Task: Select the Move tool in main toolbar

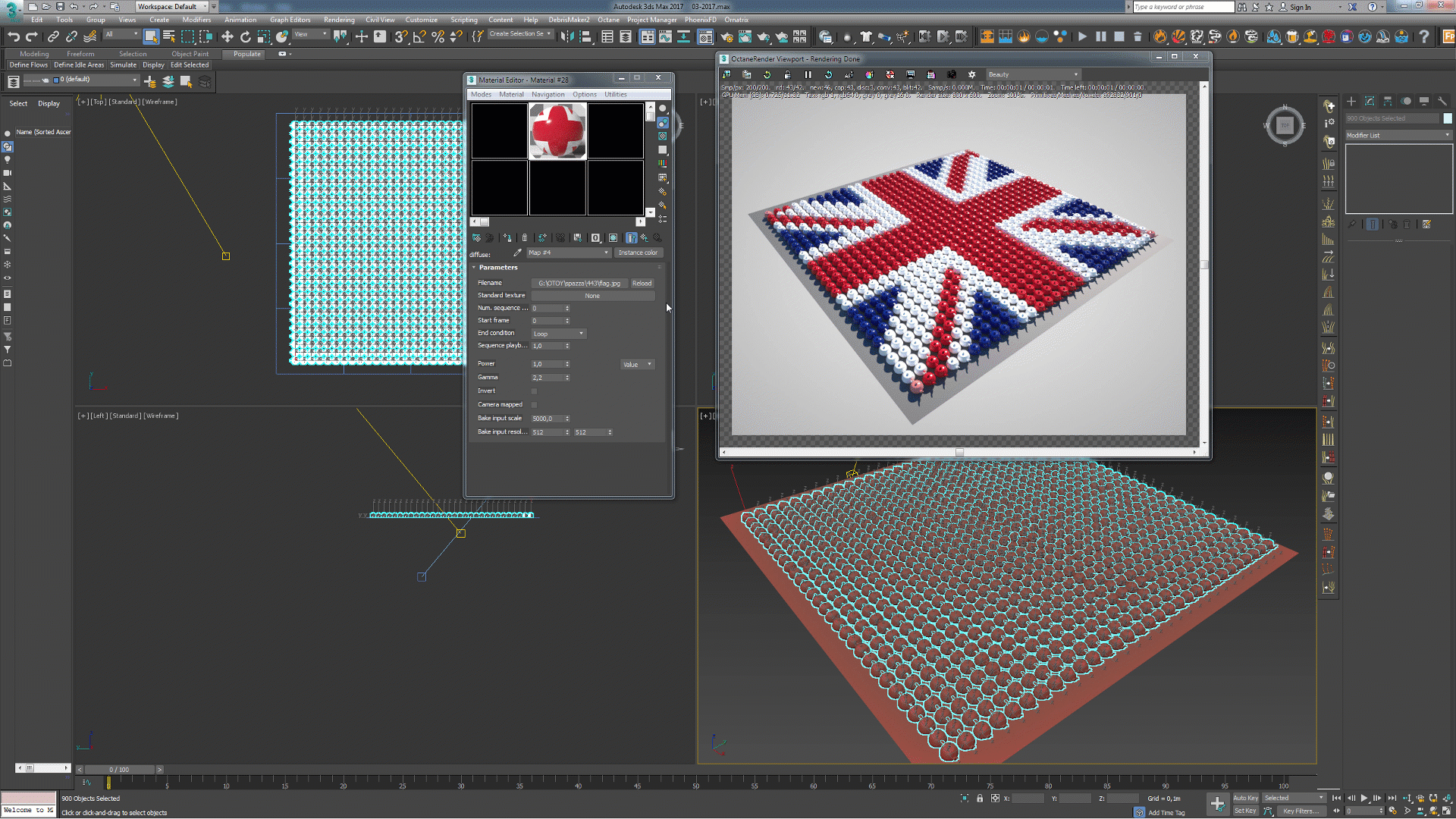Action: (227, 36)
